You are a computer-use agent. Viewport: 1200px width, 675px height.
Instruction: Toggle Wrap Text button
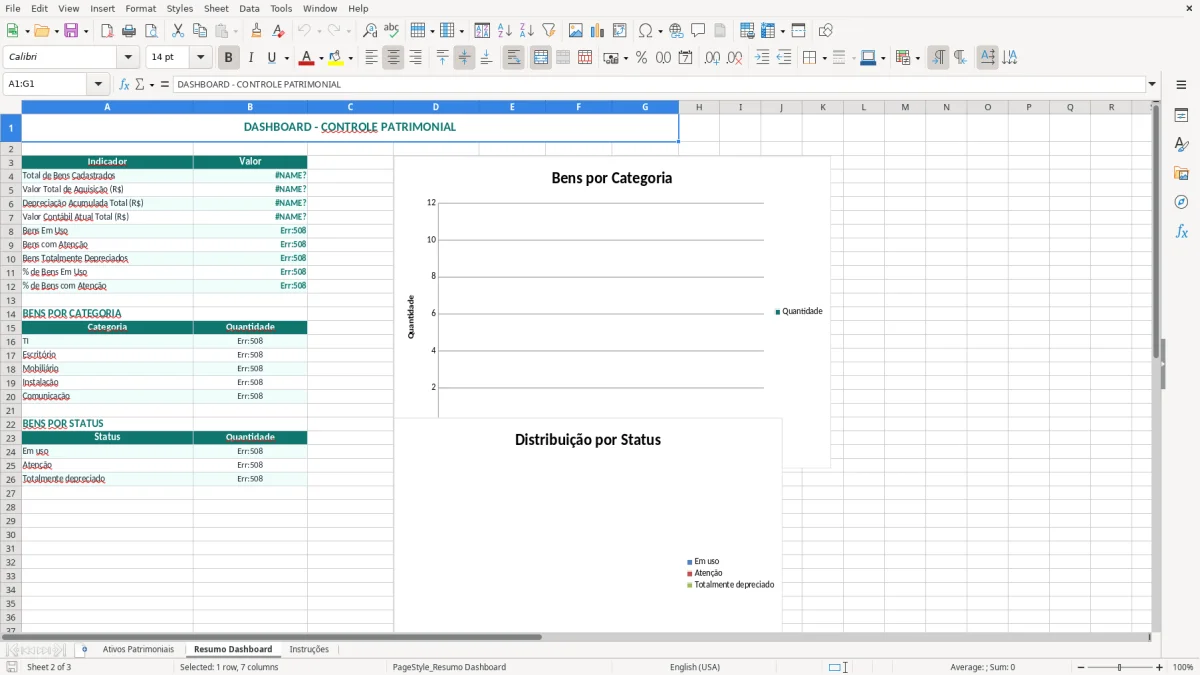[x=513, y=58]
